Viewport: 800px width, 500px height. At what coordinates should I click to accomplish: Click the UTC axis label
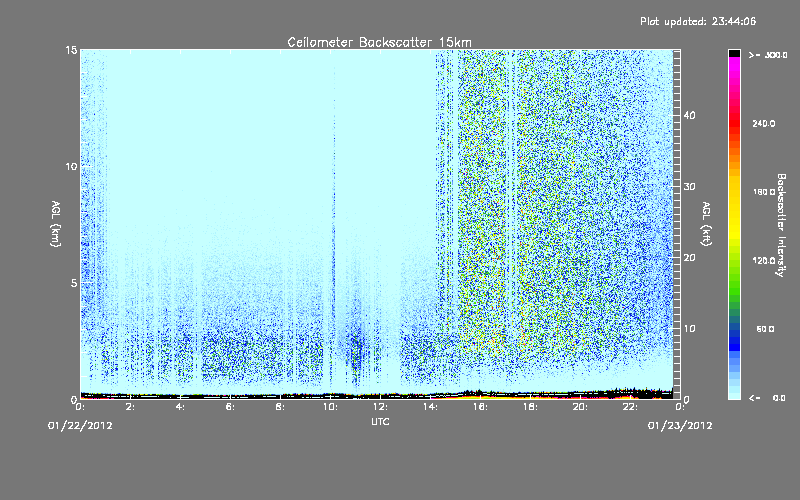(380, 421)
